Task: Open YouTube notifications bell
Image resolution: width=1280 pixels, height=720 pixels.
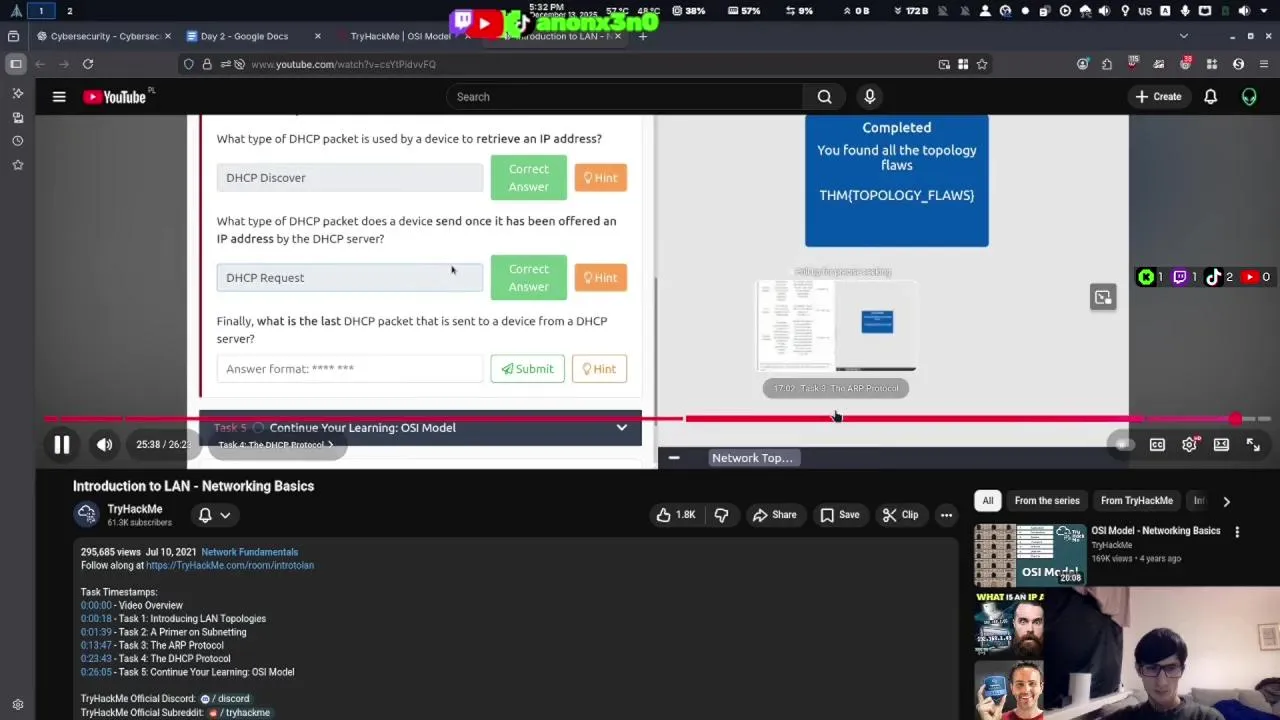Action: click(x=1210, y=97)
